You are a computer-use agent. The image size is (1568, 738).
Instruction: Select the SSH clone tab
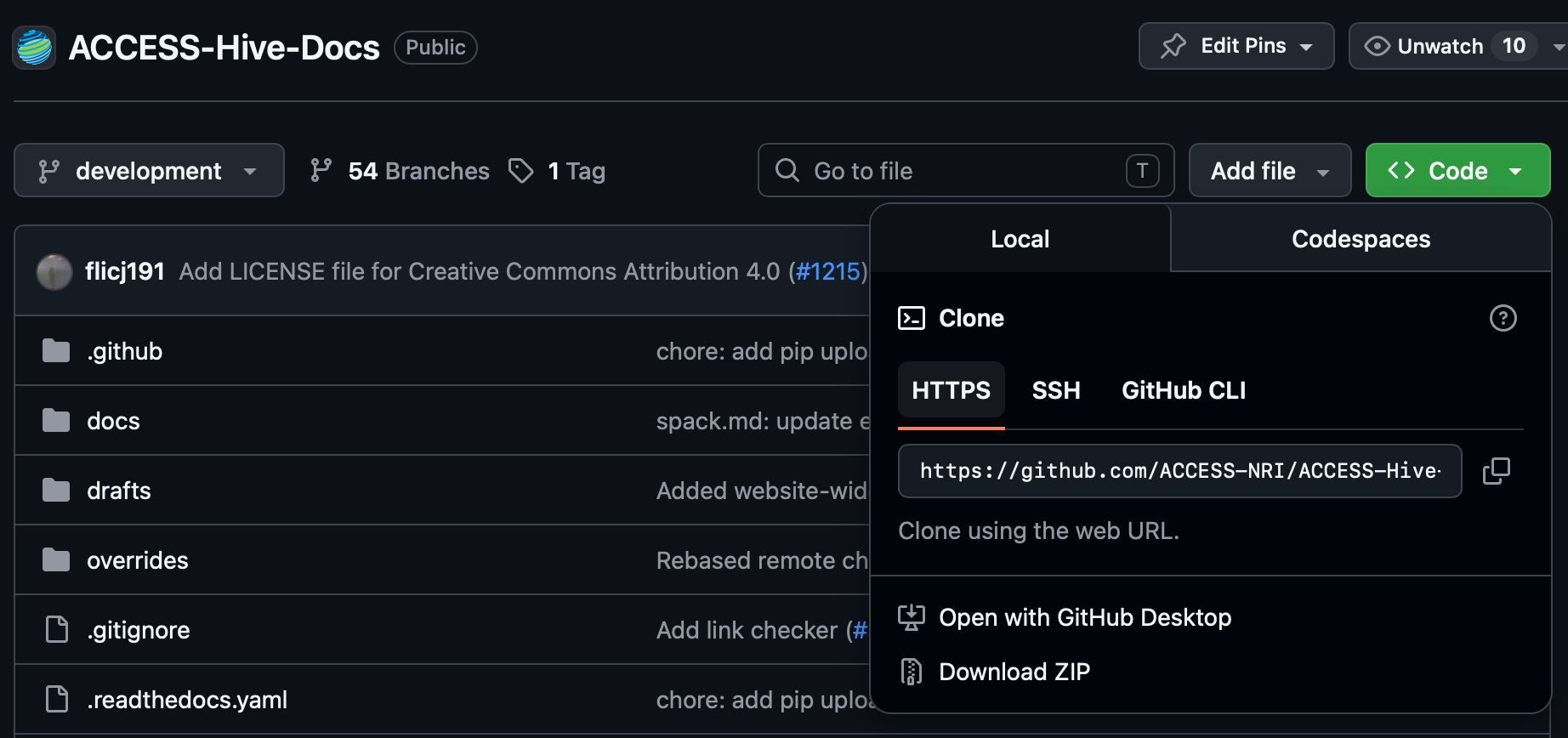pyautogui.click(x=1056, y=390)
